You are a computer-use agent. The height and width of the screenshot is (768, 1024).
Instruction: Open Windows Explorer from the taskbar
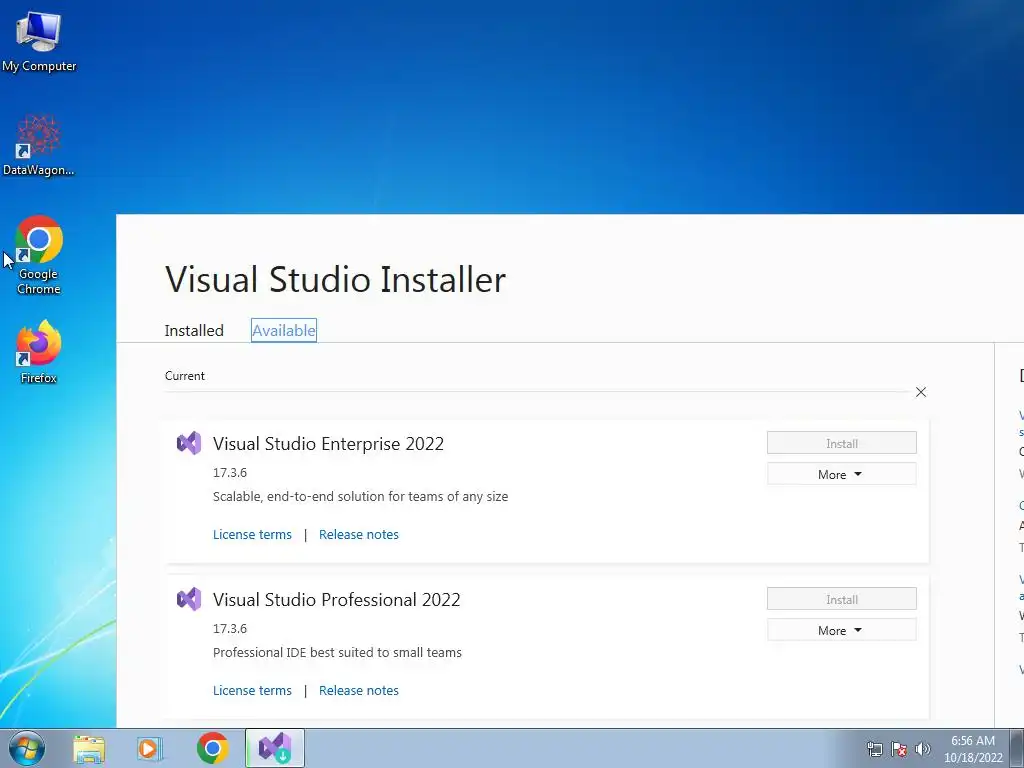click(x=89, y=749)
